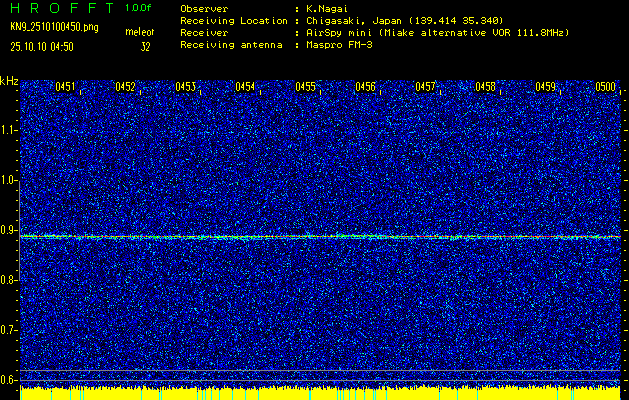Click the 0451 time marker
The width and height of the screenshot is (629, 400).
66,87
